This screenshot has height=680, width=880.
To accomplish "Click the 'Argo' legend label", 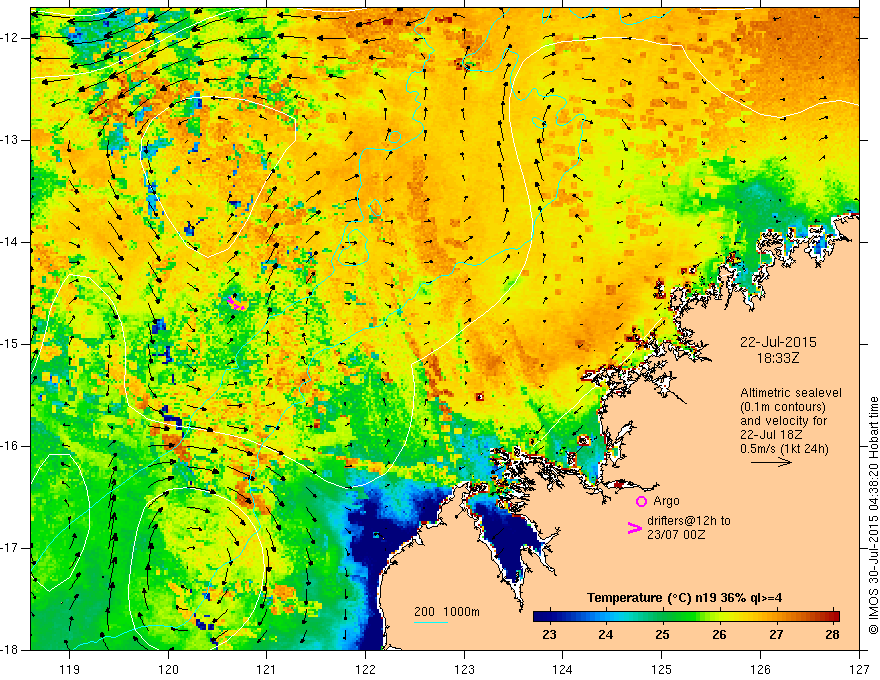I will click(666, 501).
